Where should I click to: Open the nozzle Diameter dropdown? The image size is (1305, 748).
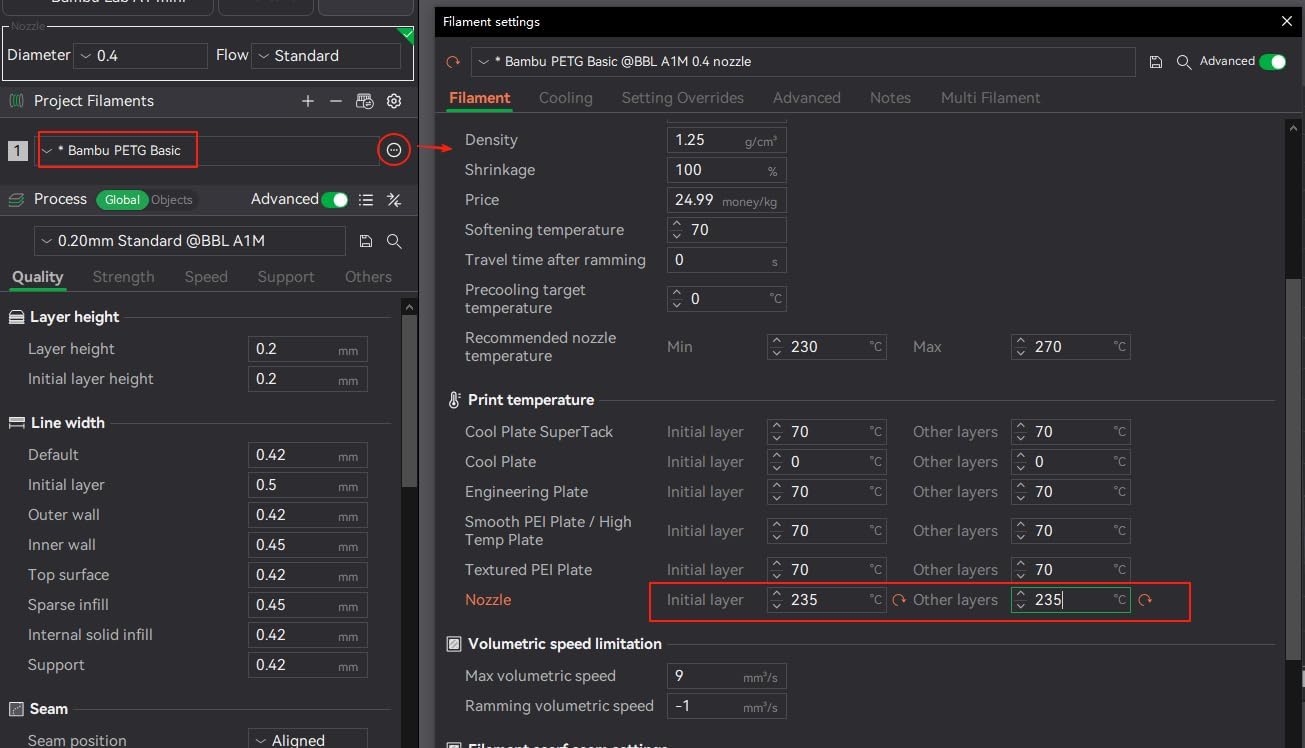point(141,56)
